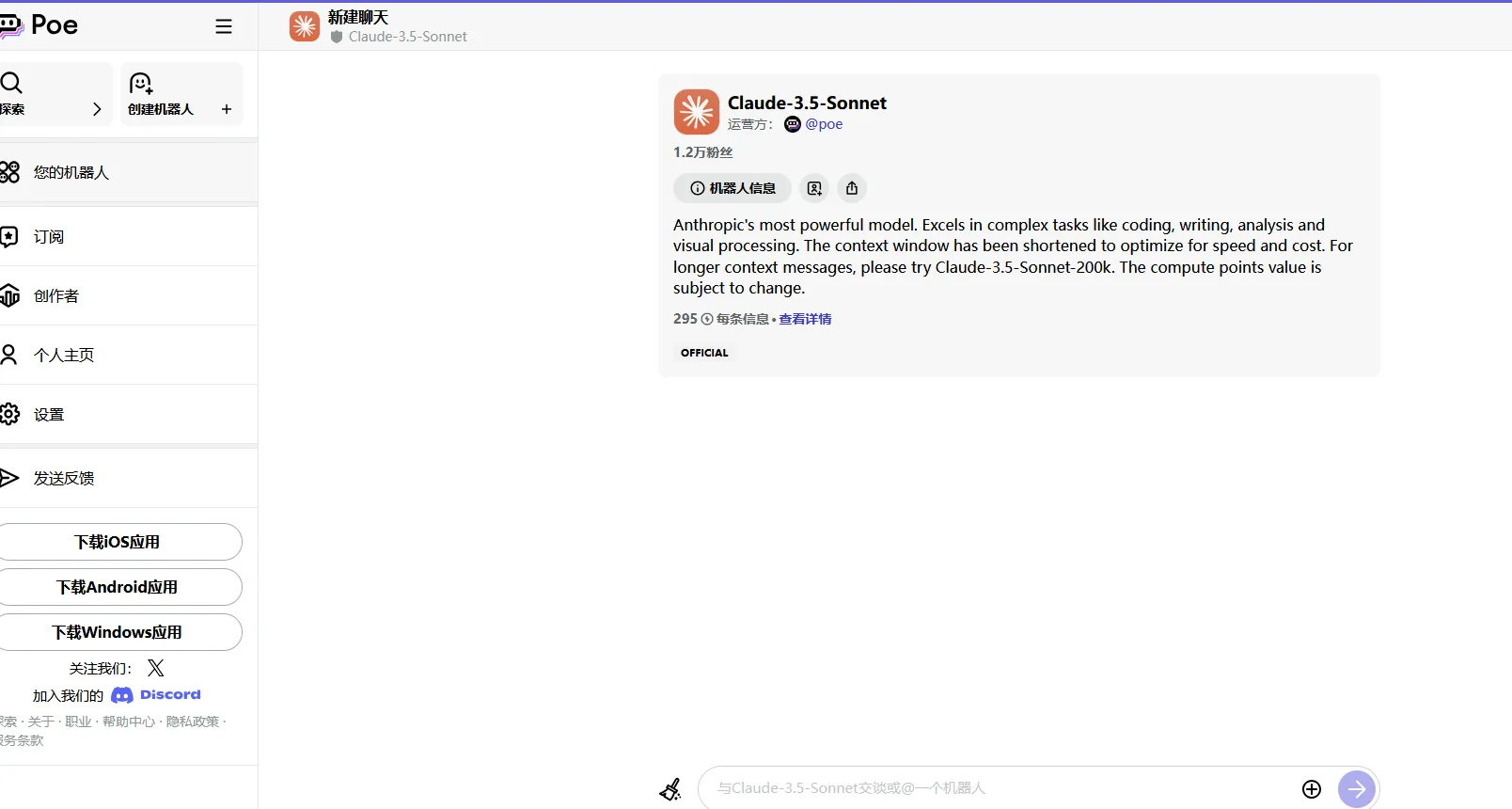Click the chat message input field

[997, 788]
